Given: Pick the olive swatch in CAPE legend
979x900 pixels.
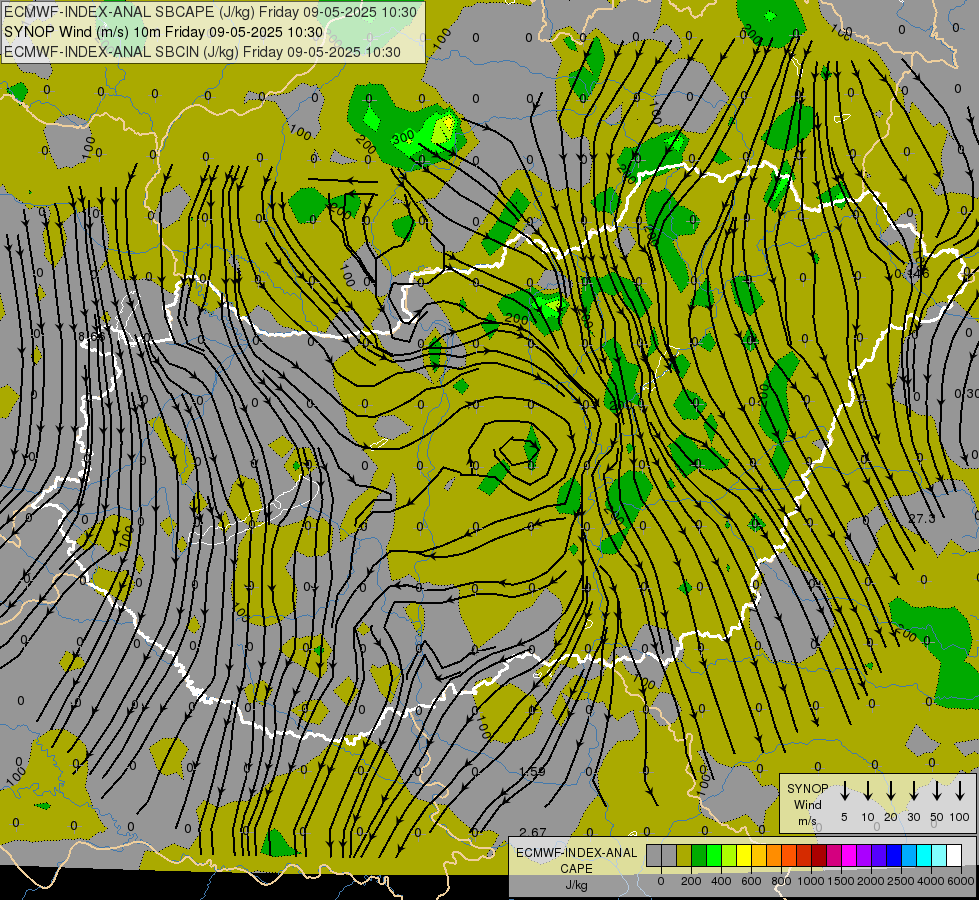Looking at the screenshot, I should click(x=684, y=855).
